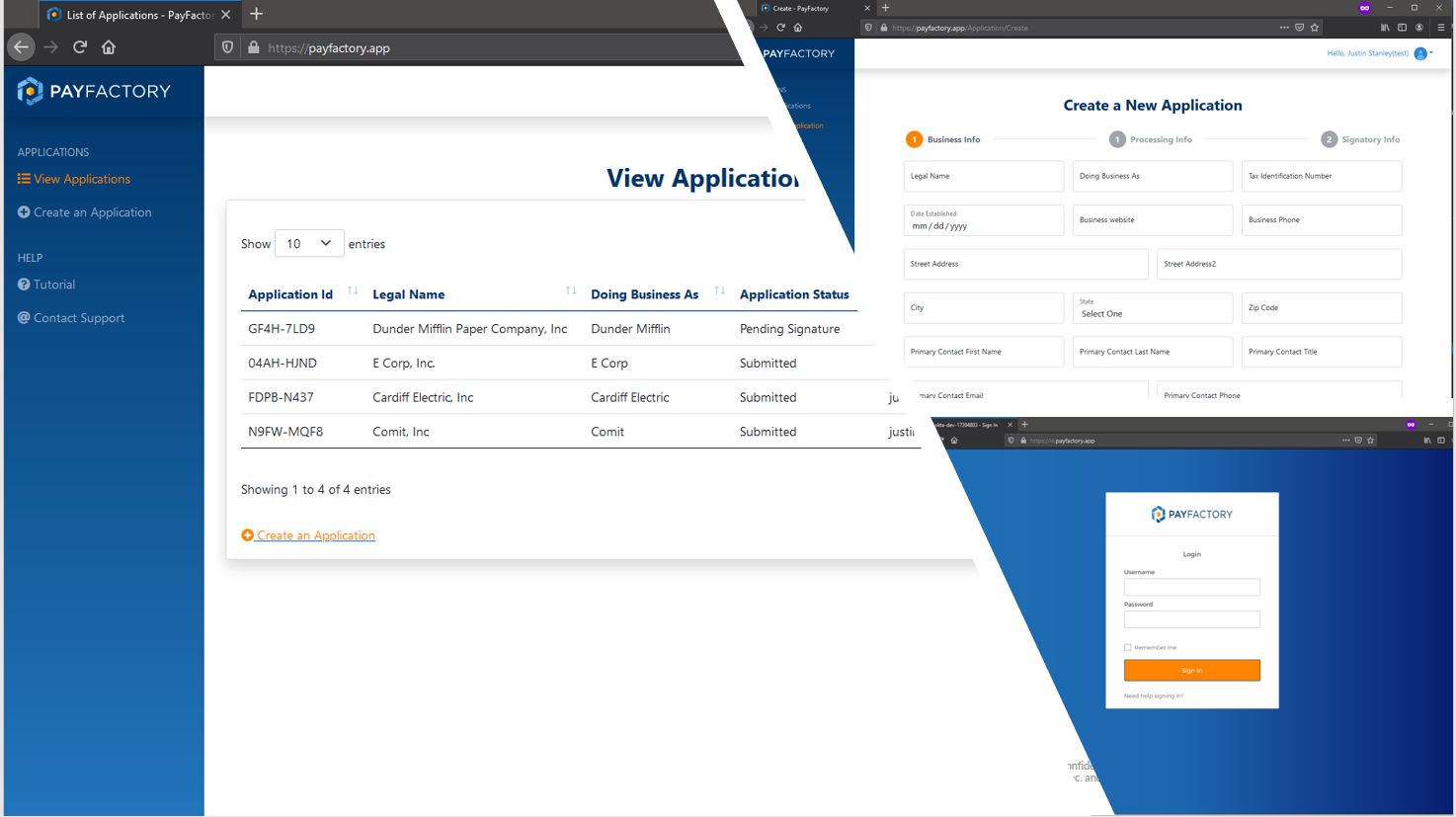Click the reload icon in the Create window
This screenshot has height=817, width=1456.
coord(780,28)
